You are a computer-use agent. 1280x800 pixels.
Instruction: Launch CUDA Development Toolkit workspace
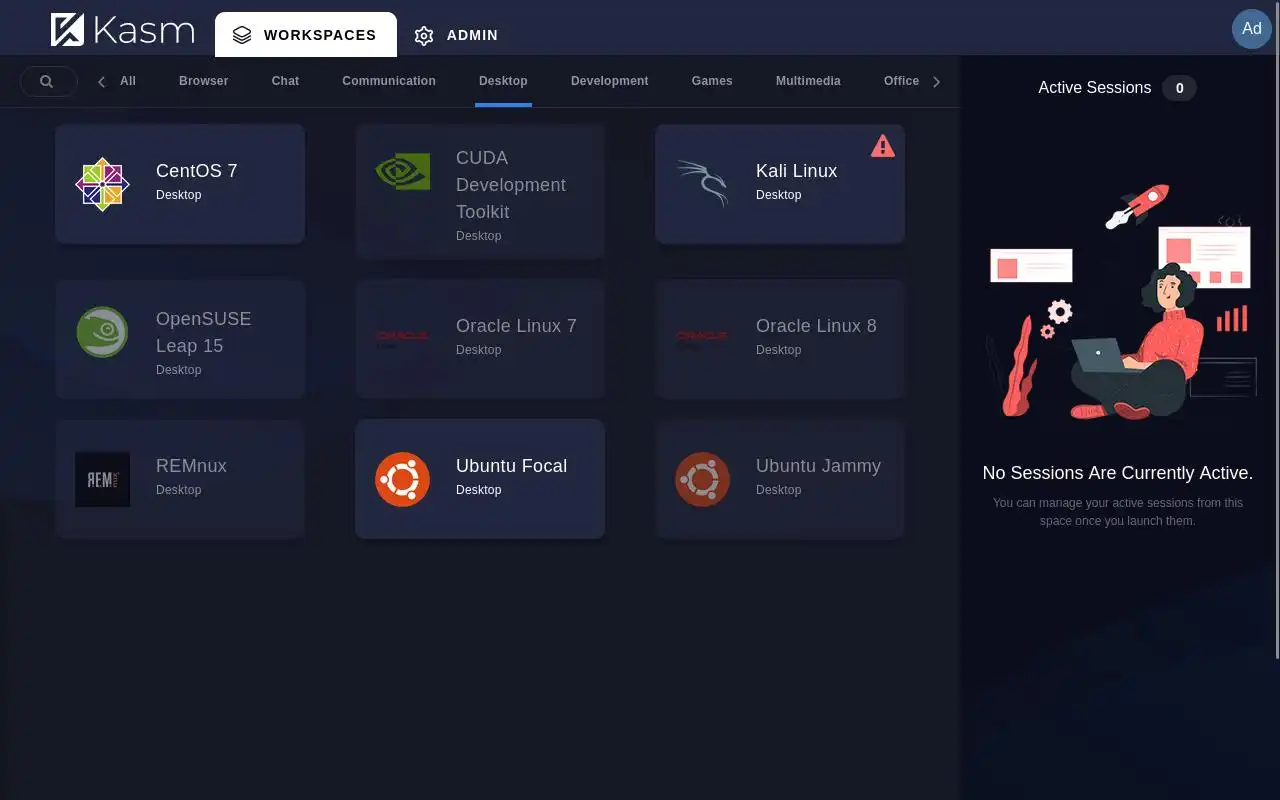(480, 192)
